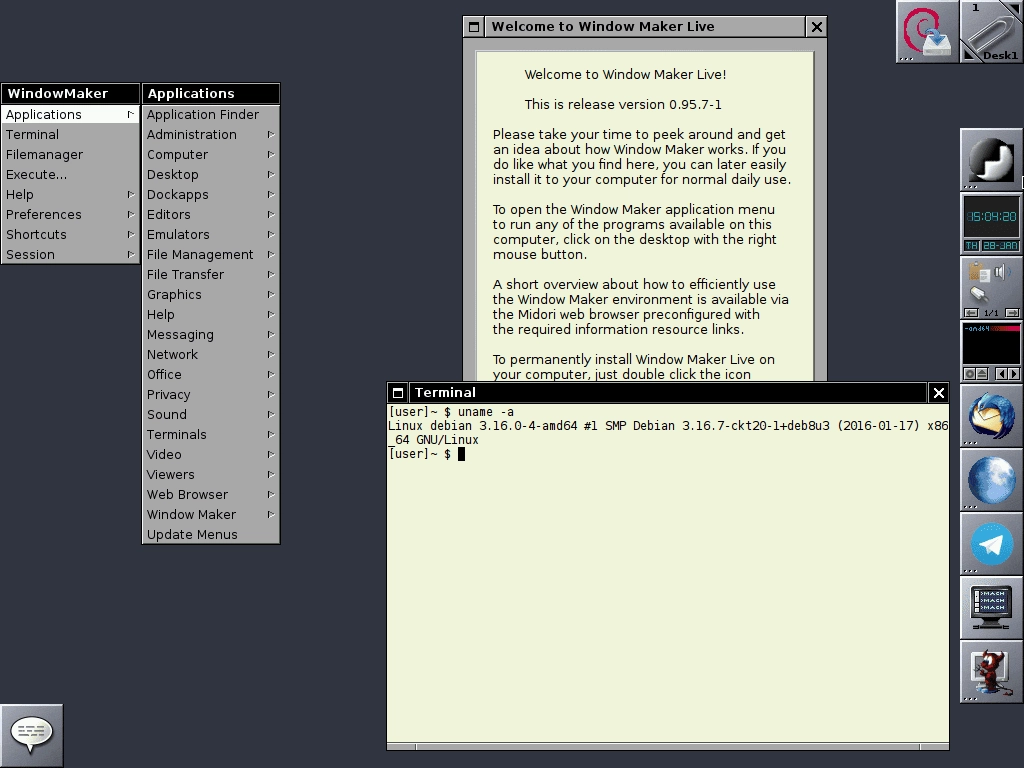Screen dimensions: 1024x768
Task: Choose Terminal from the WindowMaker menu
Action: (70, 135)
